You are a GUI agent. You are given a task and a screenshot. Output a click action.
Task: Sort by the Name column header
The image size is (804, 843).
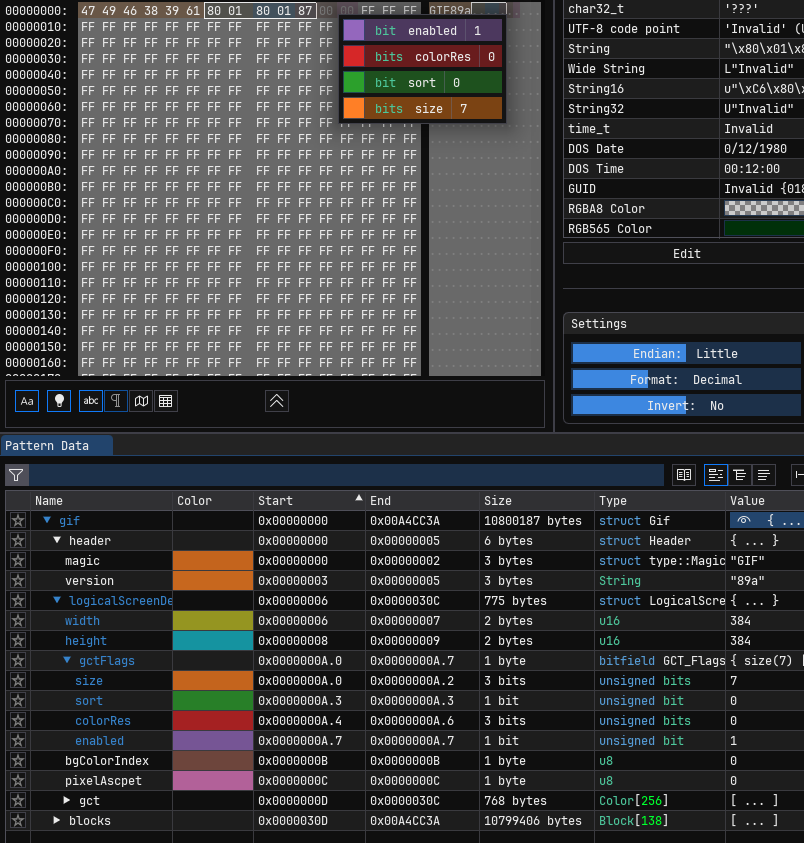[102, 501]
